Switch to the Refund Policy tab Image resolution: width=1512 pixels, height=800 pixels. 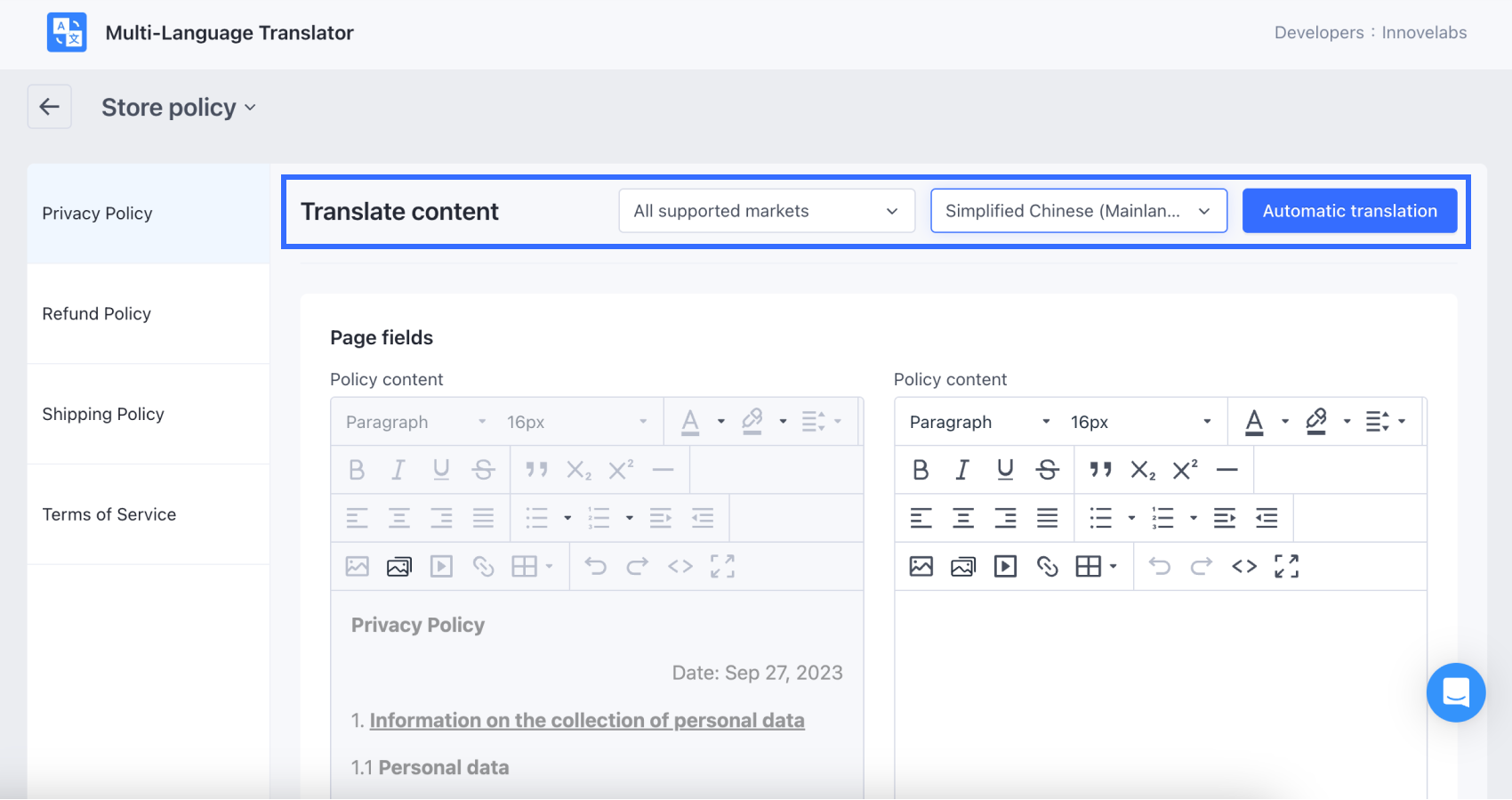97,314
